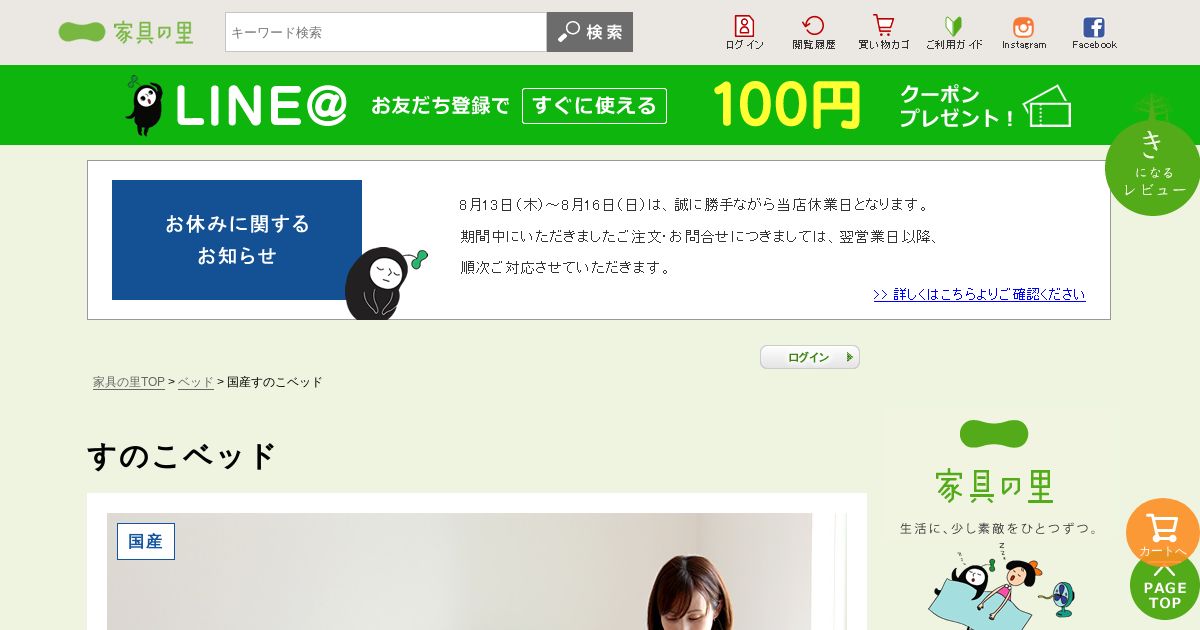Click the main すのこベッド product photo
1200x630 pixels.
click(460, 572)
